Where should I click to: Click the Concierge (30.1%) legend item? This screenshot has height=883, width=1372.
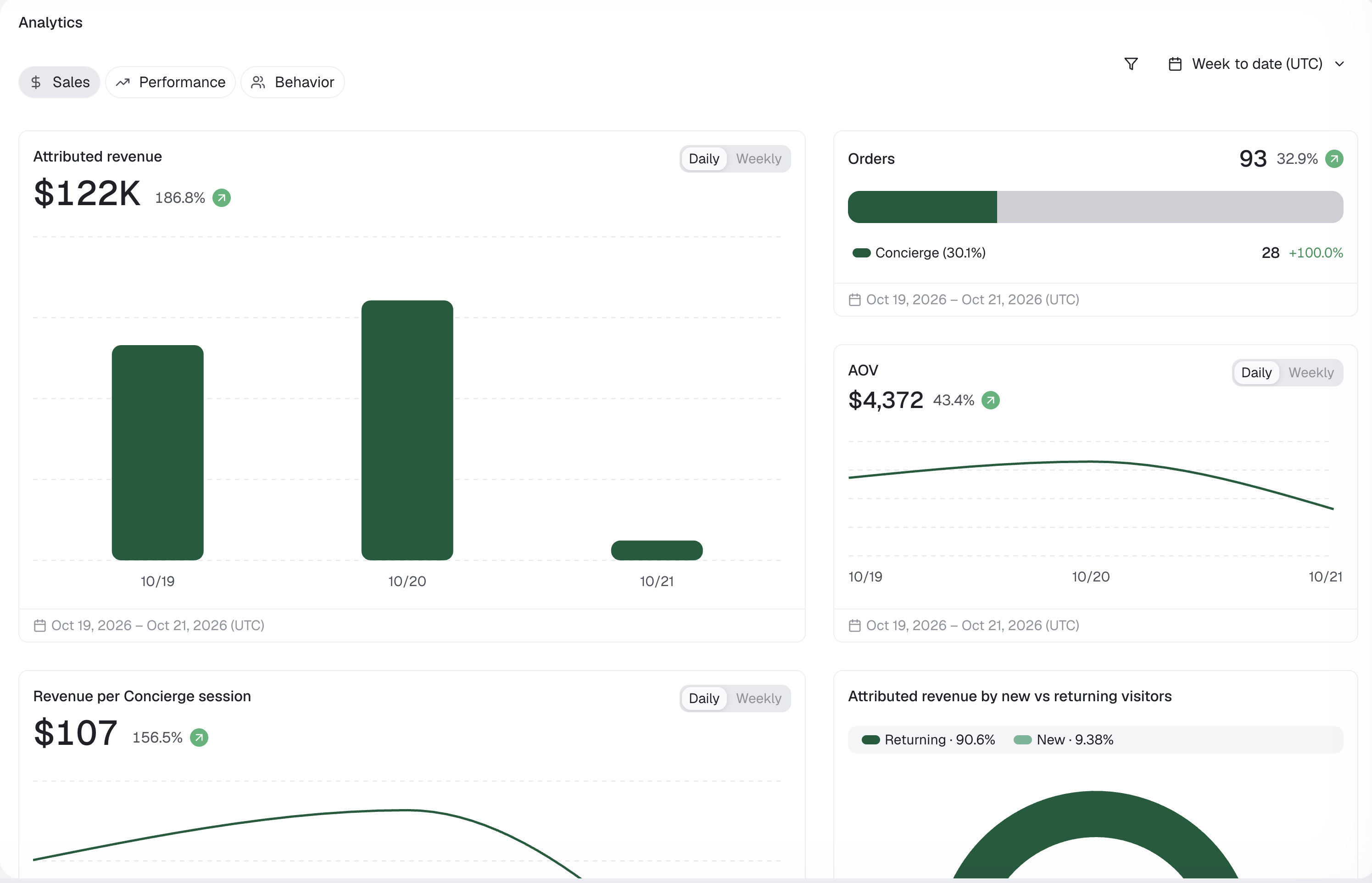919,253
